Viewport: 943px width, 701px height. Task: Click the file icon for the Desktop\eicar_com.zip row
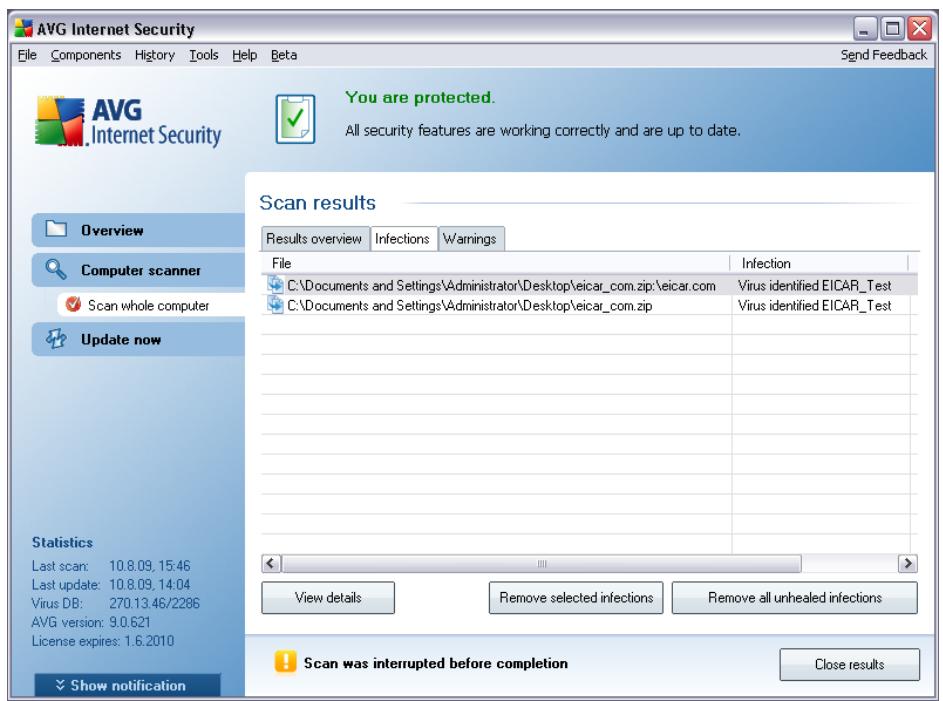275,304
